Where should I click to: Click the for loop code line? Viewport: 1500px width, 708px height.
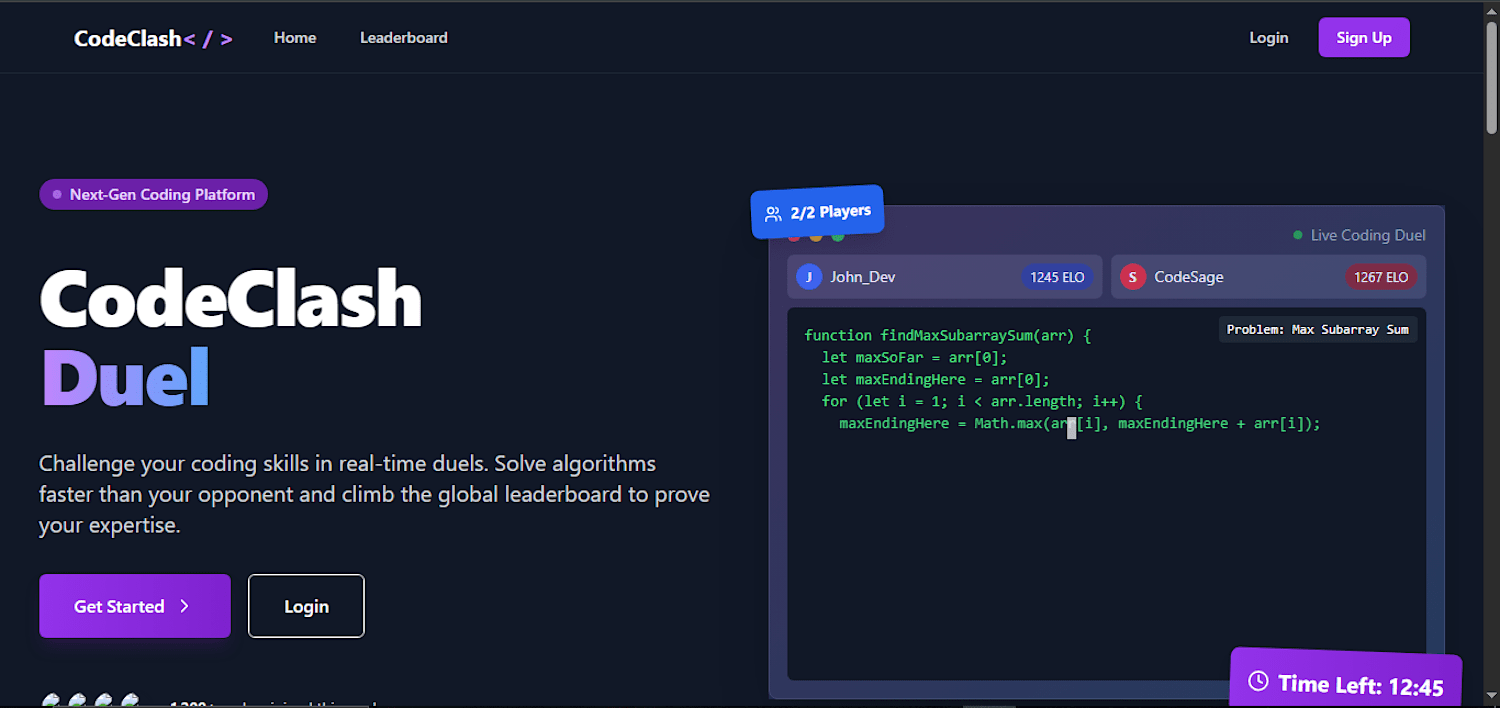(982, 402)
